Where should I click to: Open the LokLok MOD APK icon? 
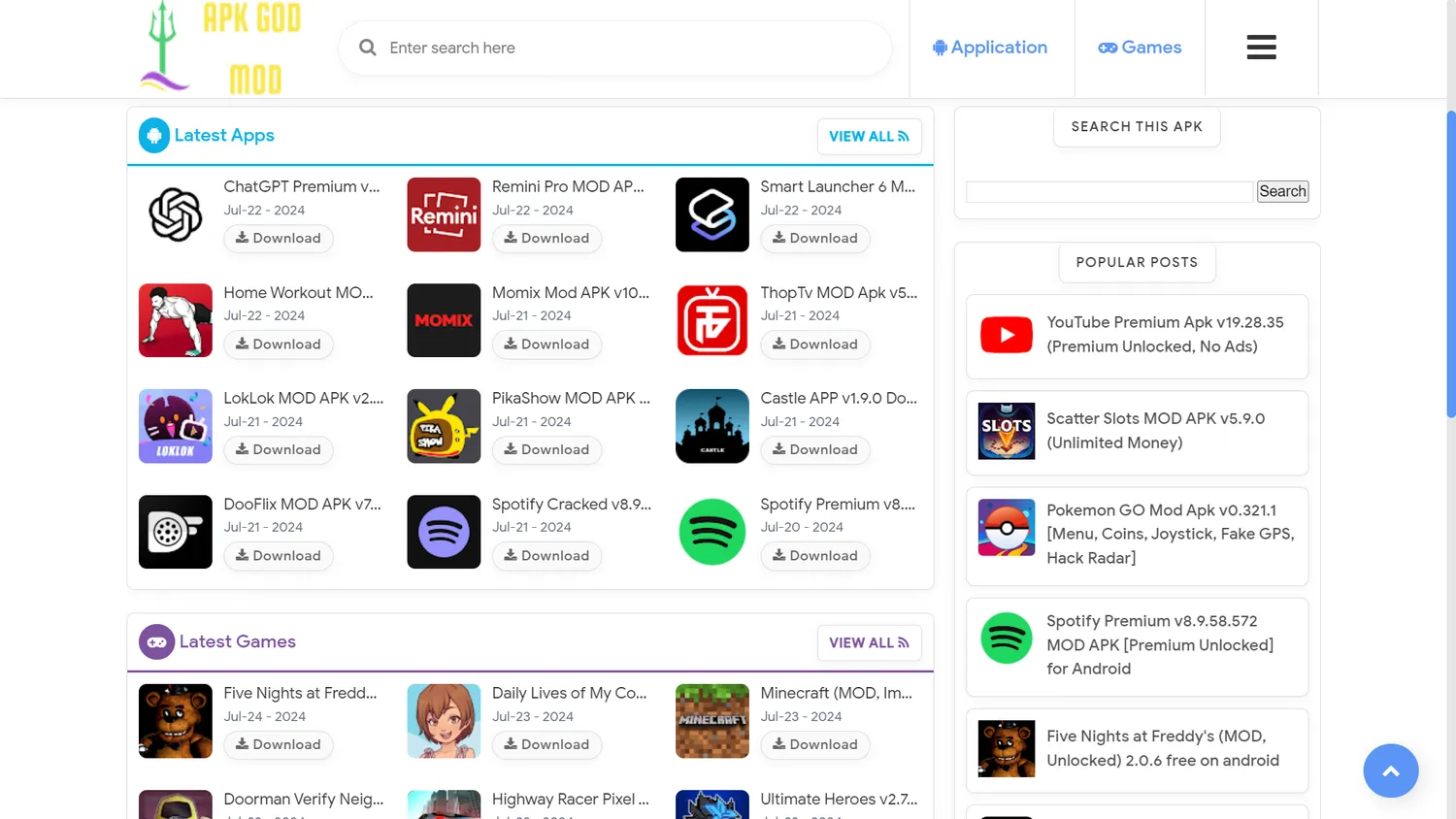176,426
